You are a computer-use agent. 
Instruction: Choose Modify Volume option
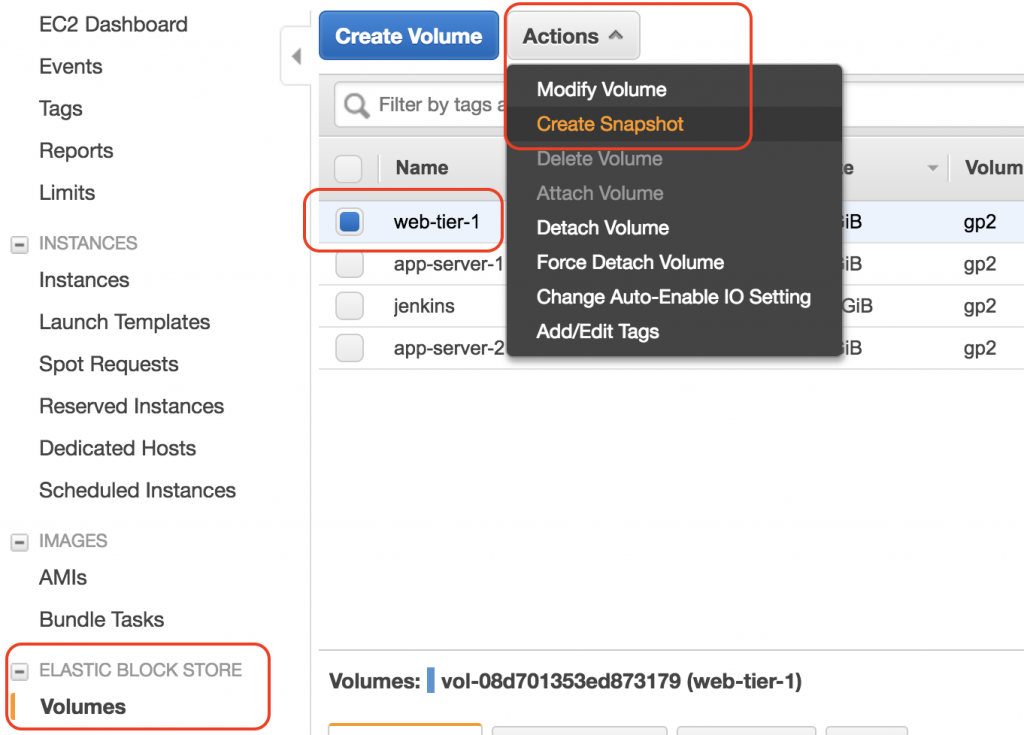click(601, 89)
